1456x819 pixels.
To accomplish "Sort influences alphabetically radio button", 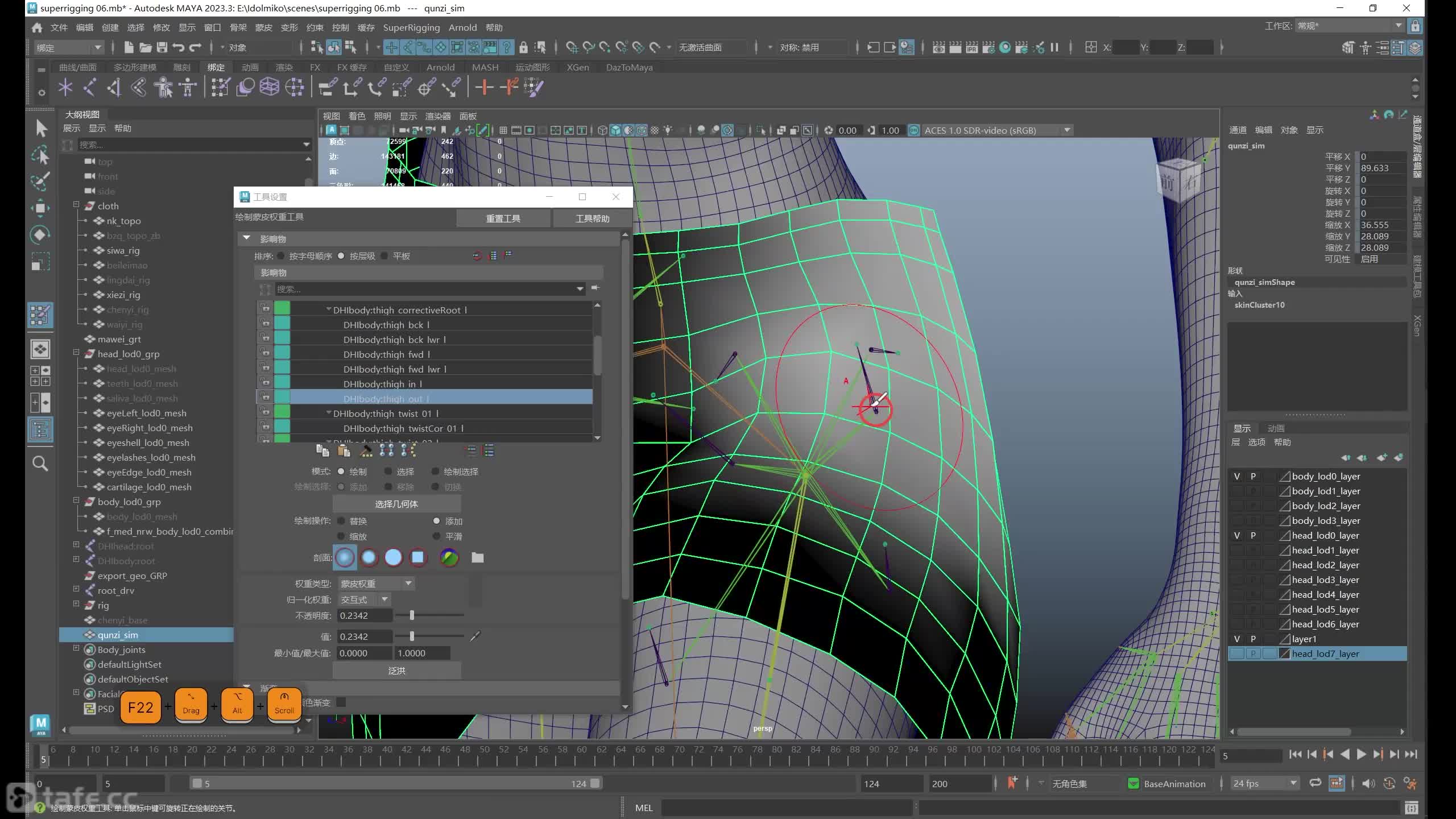I will pos(281,256).
